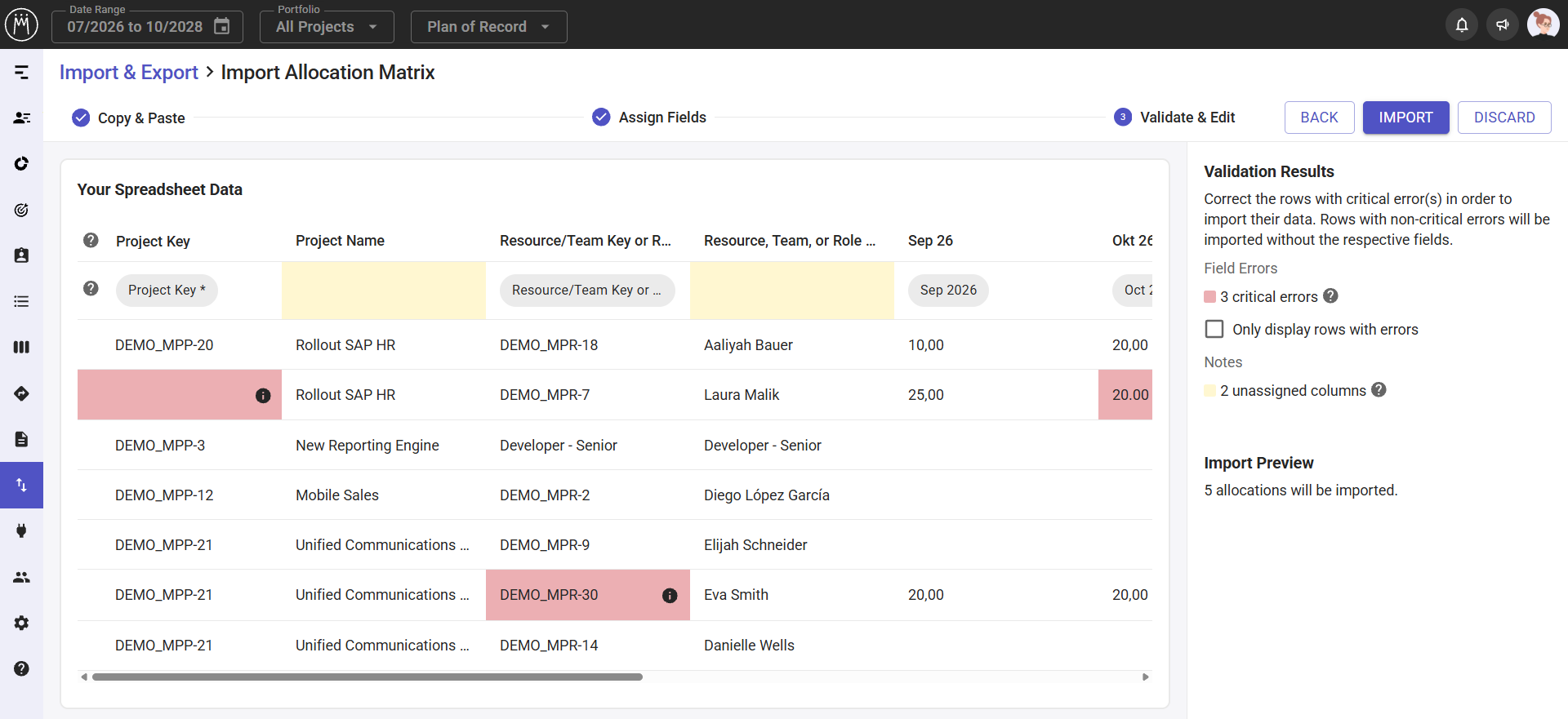Click the DISCARD button
Viewport: 1568px width, 719px height.
1504,118
